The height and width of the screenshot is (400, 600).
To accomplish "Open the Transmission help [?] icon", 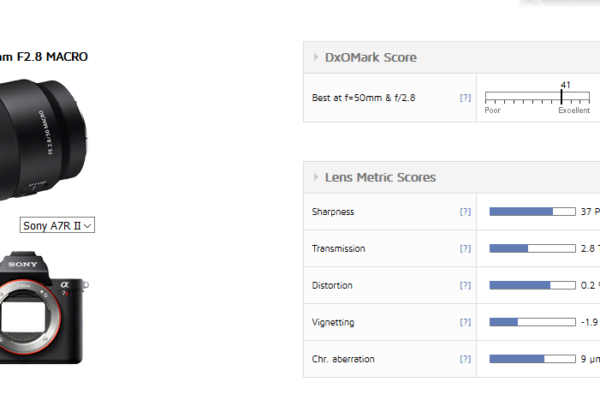I will [464, 248].
